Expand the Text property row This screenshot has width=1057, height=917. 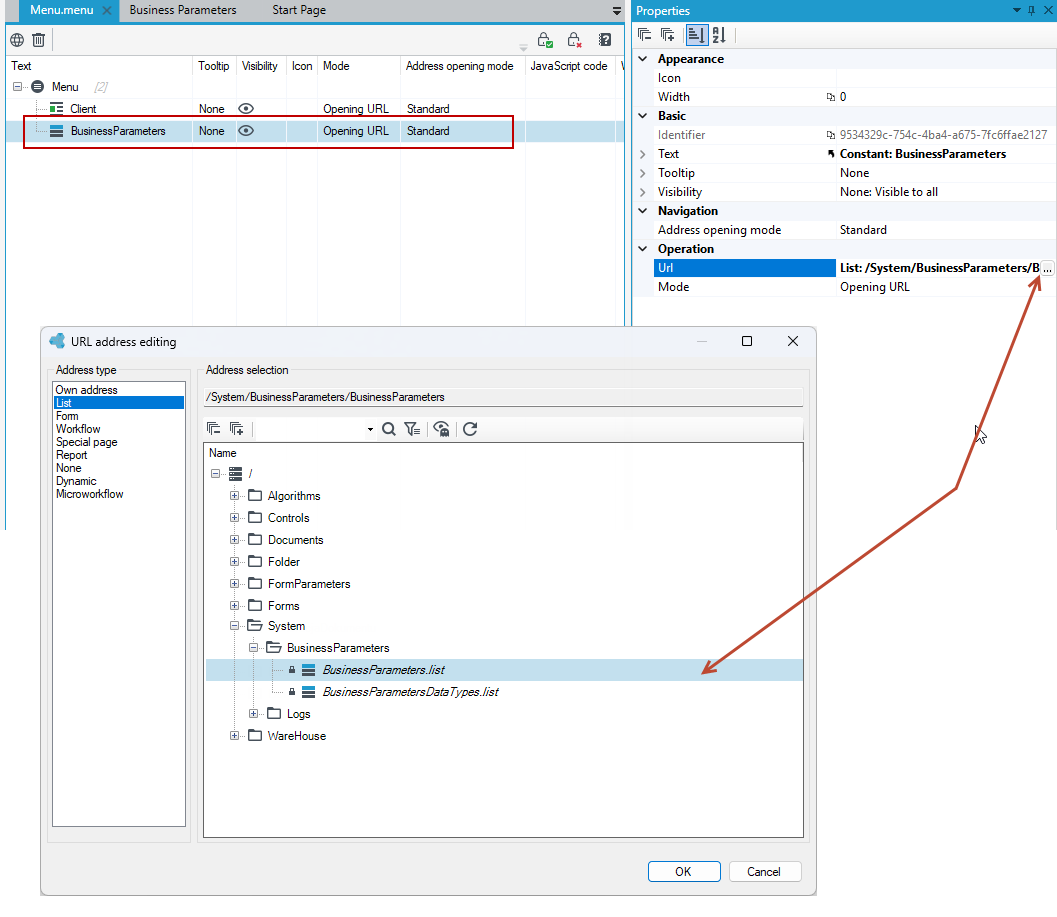(x=643, y=154)
